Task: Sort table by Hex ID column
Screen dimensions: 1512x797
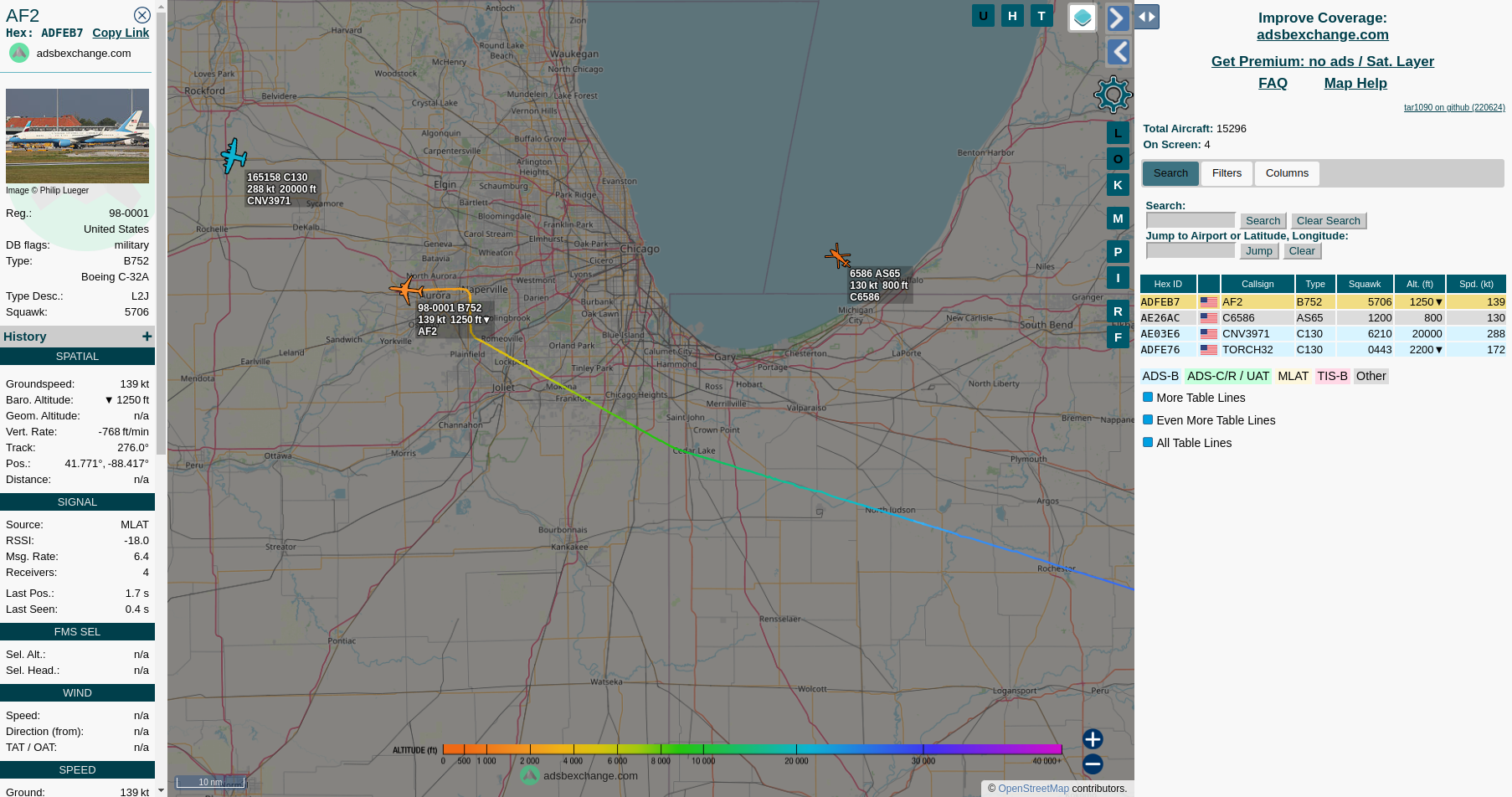Action: click(x=1168, y=284)
